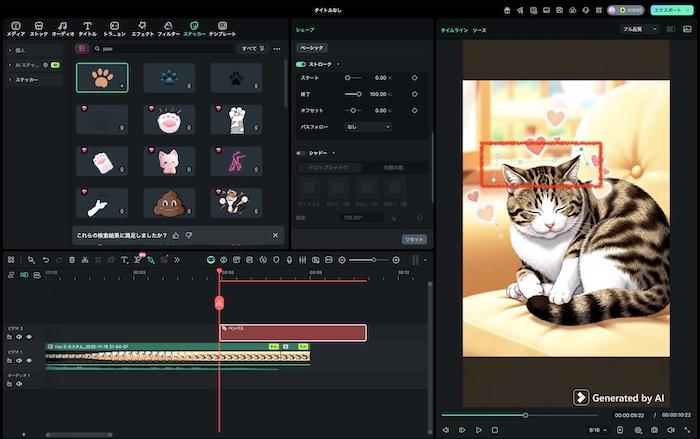Screen dimensions: 700x439
Task: Toggle the Stroke (ストローク) switch
Action: [301, 63]
